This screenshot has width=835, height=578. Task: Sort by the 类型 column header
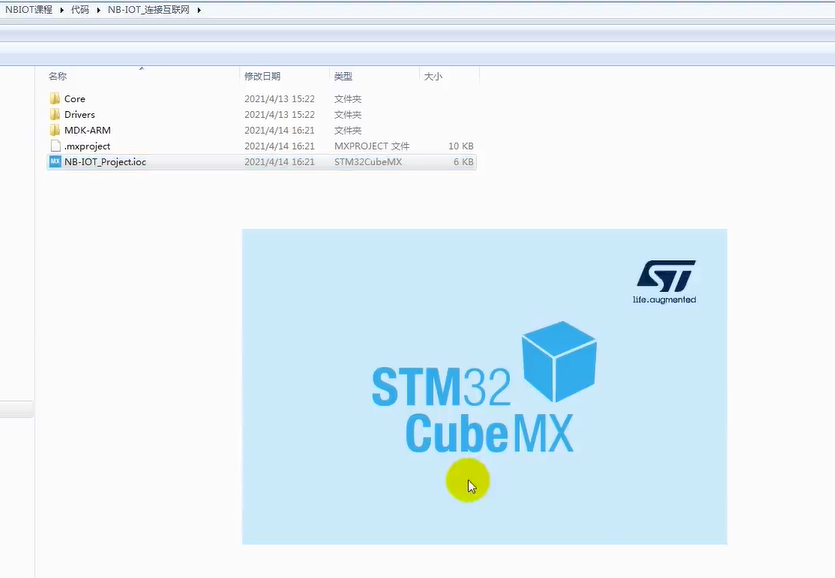343,76
